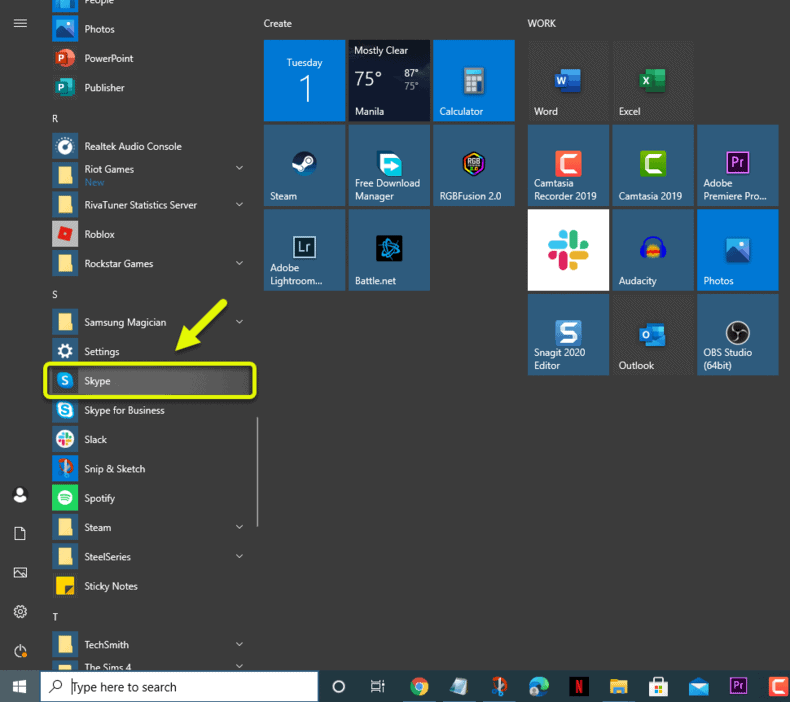
Task: Open Task View on the taskbar
Action: coord(377,686)
